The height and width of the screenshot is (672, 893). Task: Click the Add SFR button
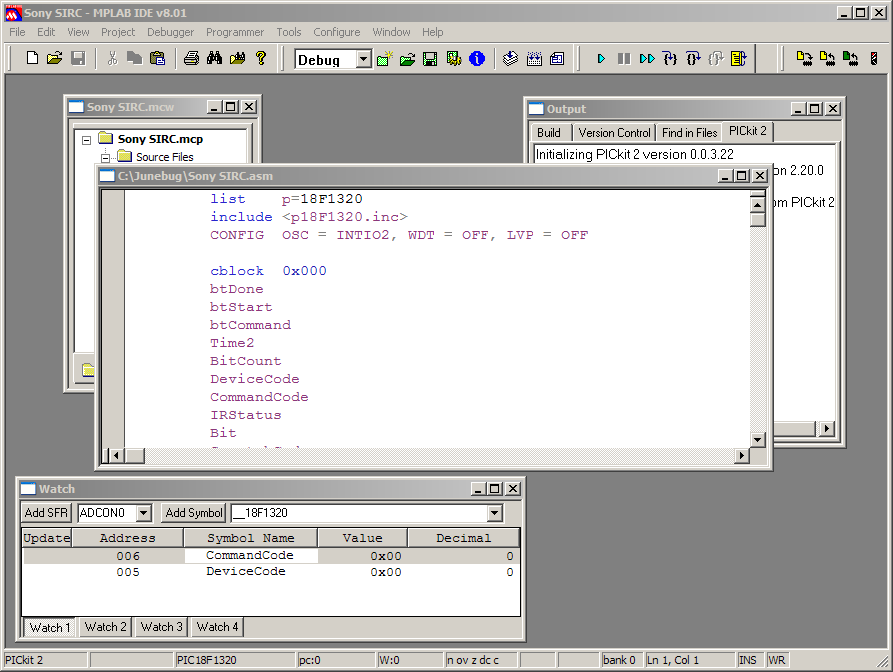click(x=46, y=513)
